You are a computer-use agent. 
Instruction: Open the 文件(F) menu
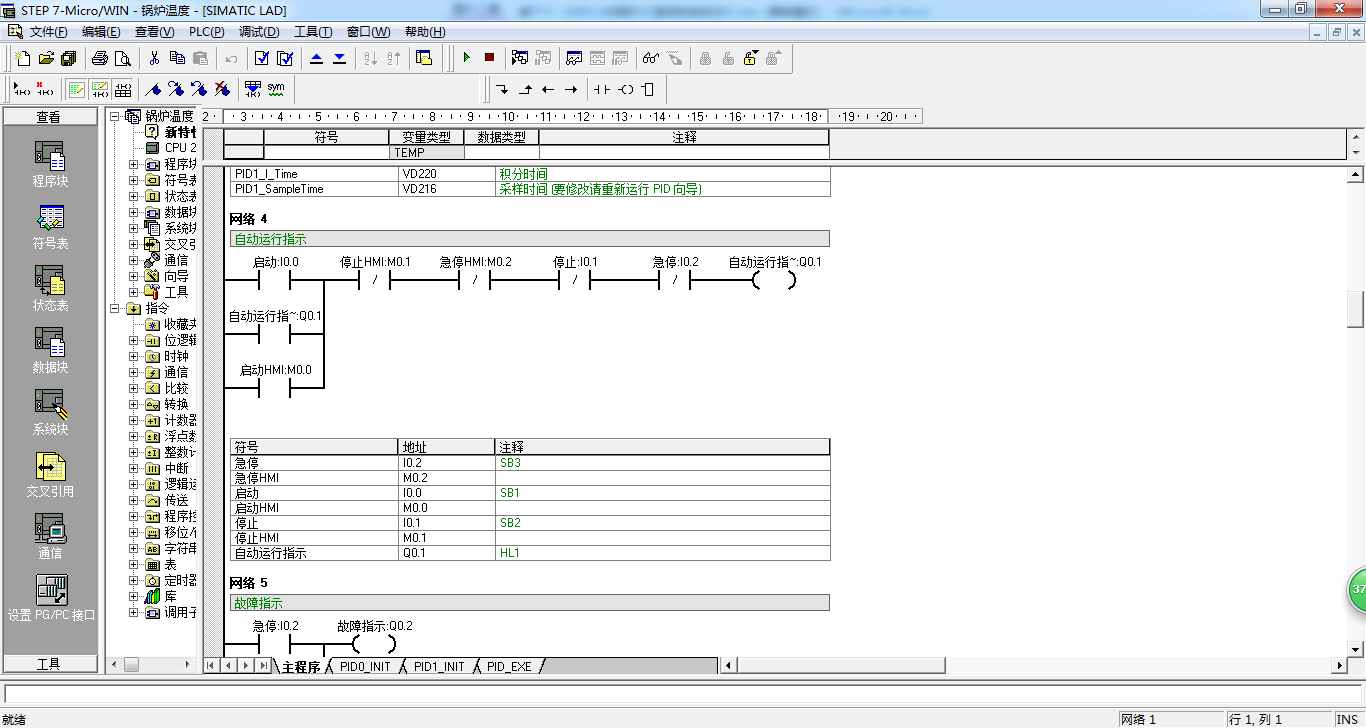(x=48, y=32)
